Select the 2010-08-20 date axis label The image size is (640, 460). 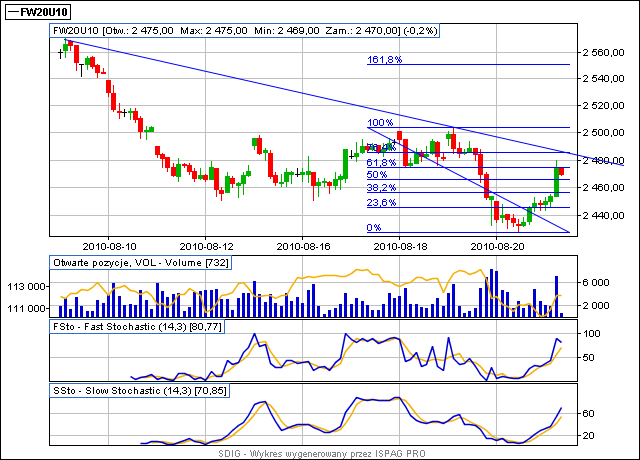pyautogui.click(x=497, y=244)
